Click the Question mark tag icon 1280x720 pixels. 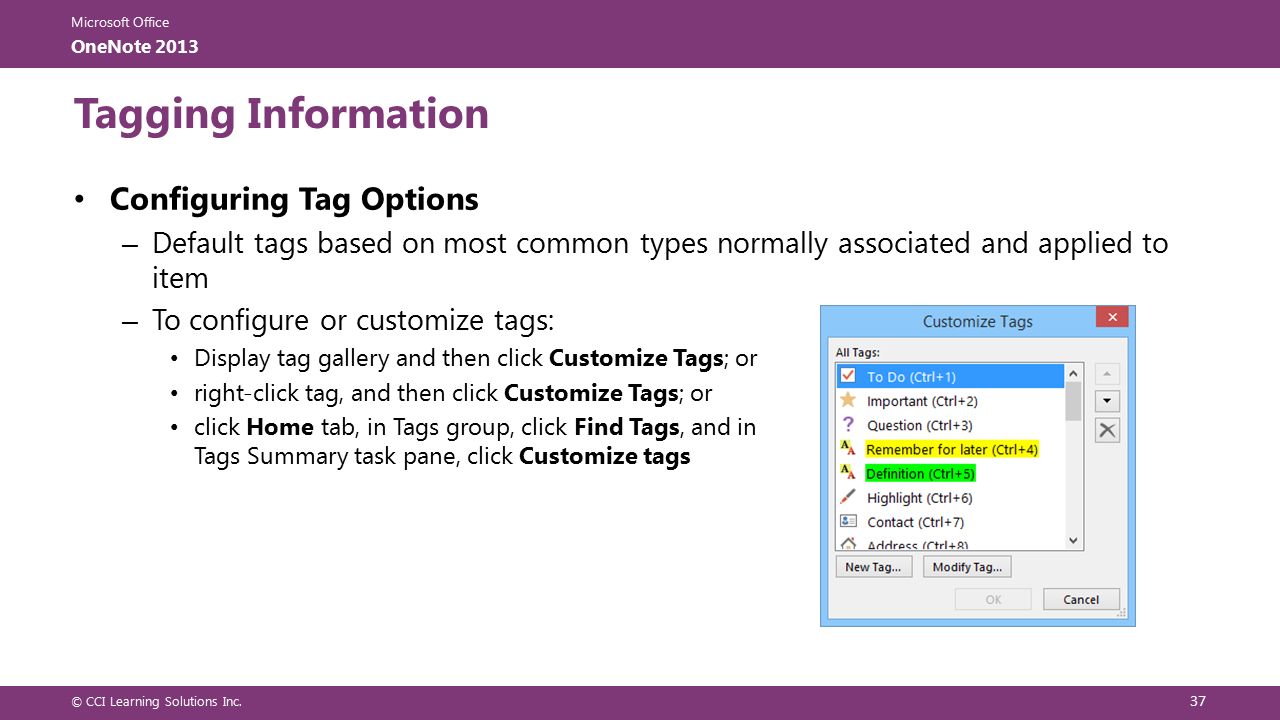click(x=848, y=425)
